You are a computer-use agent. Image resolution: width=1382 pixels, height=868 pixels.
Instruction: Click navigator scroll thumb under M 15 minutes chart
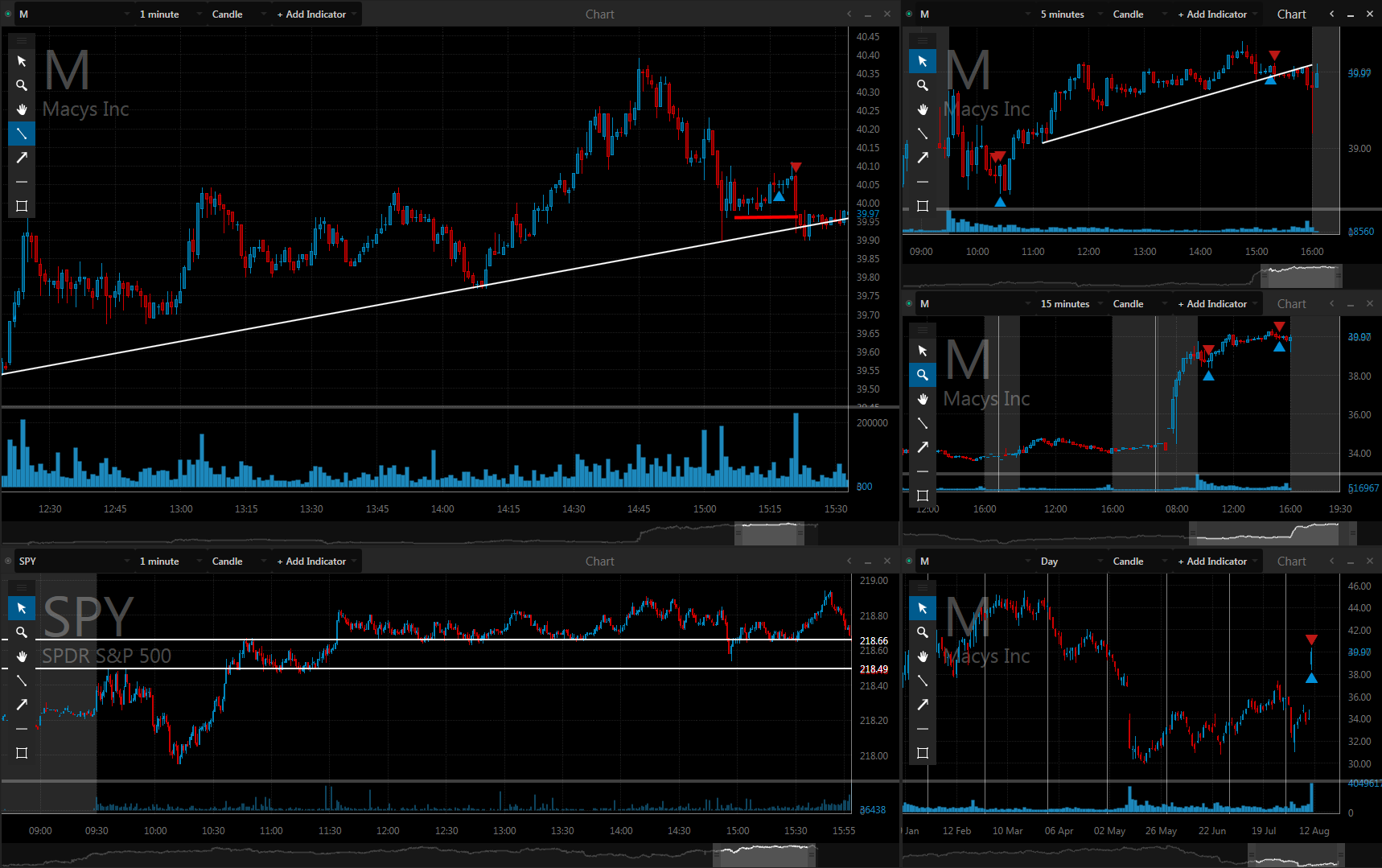click(x=1273, y=533)
